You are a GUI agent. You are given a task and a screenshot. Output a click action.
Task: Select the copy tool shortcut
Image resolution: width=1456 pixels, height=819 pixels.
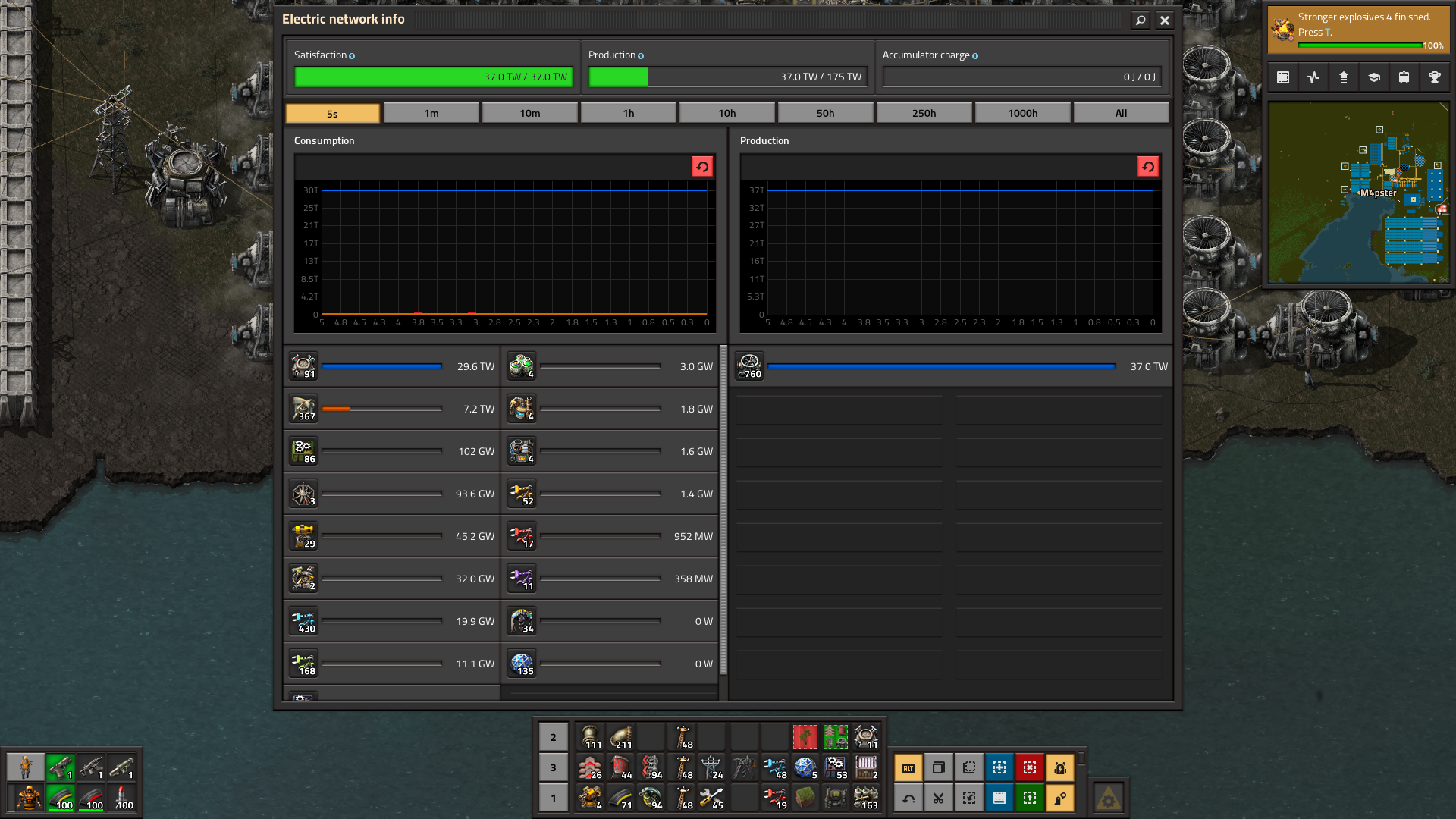(939, 767)
